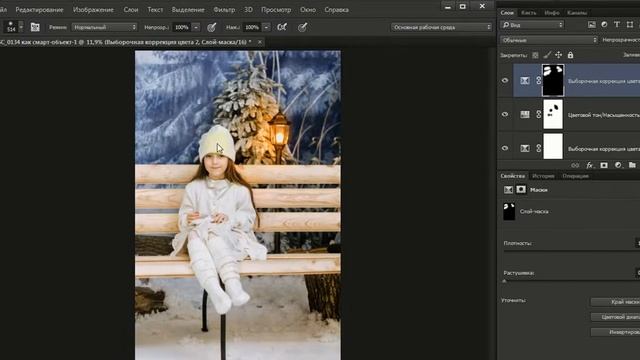Viewport: 640px width, 360px height.
Task: Click the all-white layer mask thumbnail
Action: click(x=553, y=147)
